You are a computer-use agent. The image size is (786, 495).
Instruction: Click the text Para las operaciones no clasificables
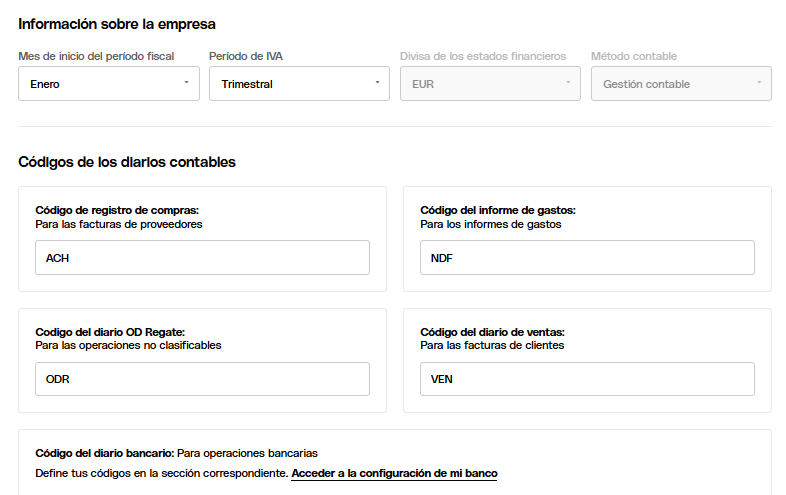click(128, 345)
